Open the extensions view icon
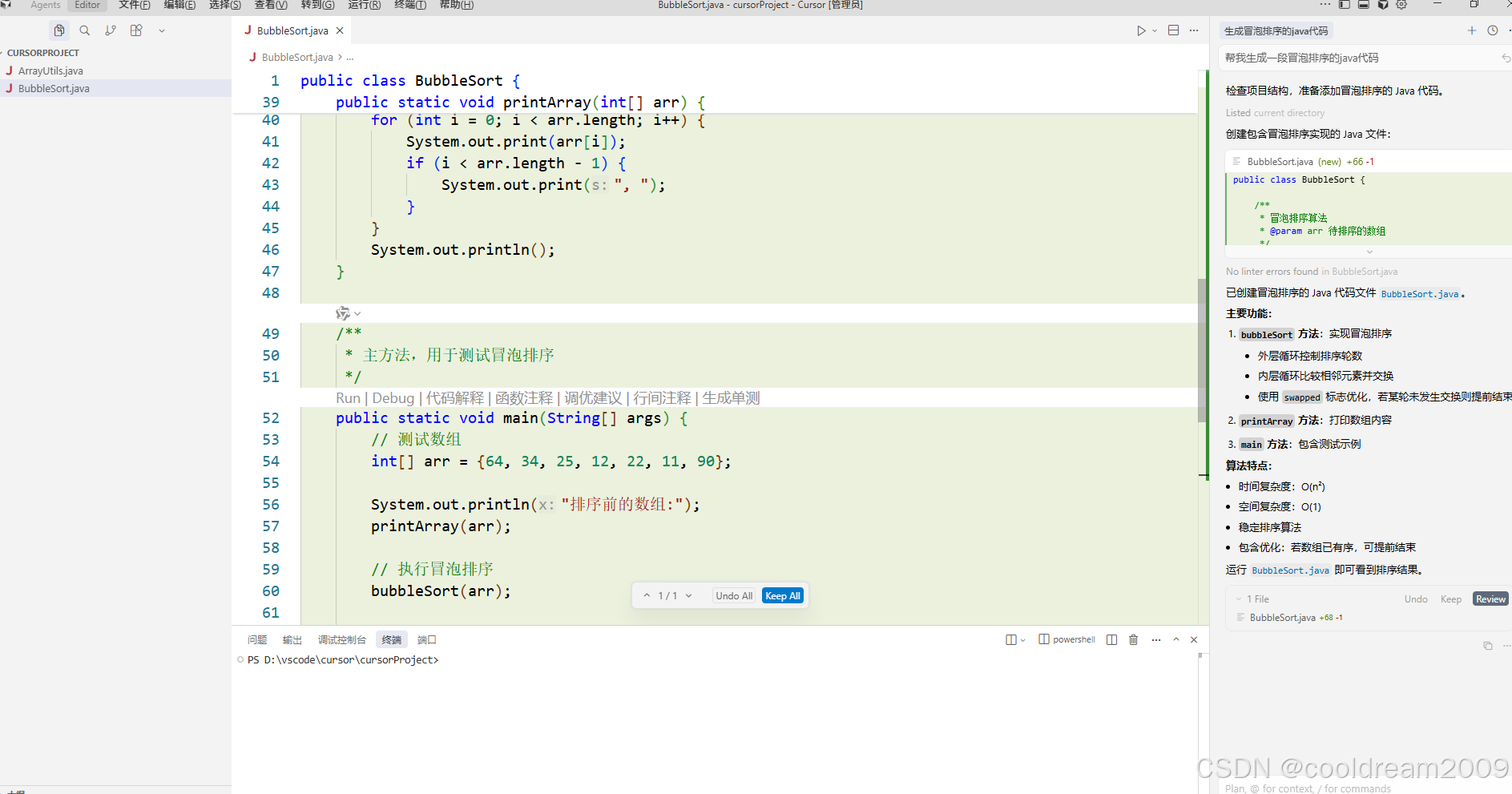1512x794 pixels. tap(136, 30)
